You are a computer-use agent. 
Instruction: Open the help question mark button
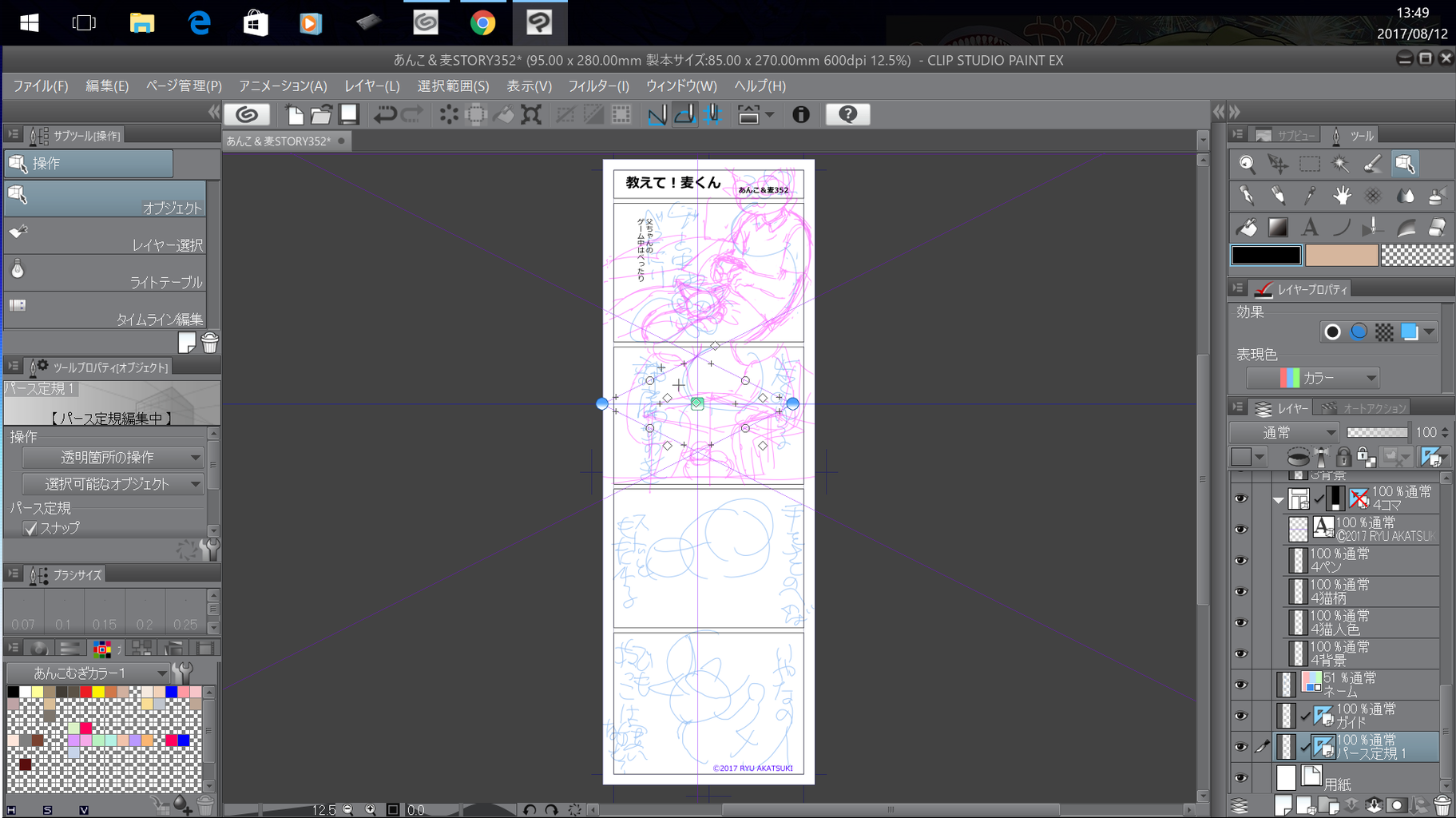tap(847, 114)
